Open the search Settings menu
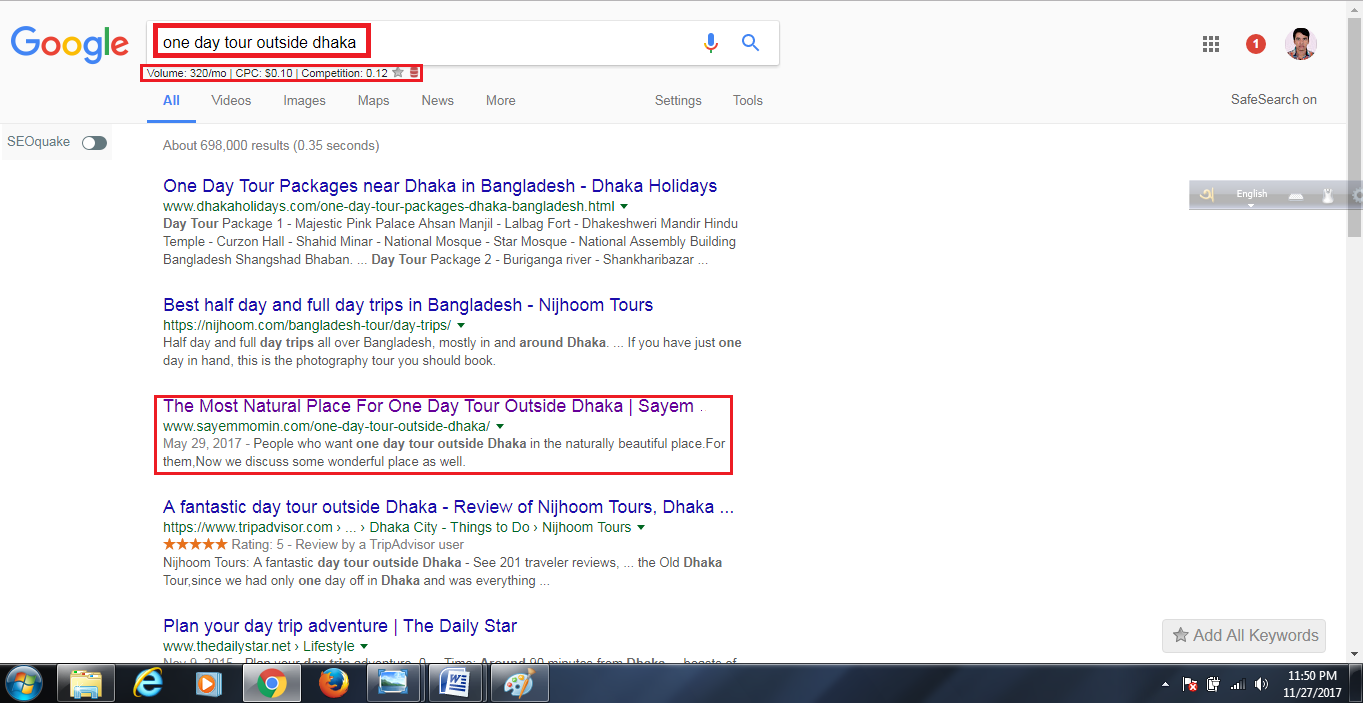This screenshot has height=703, width=1363. click(678, 100)
